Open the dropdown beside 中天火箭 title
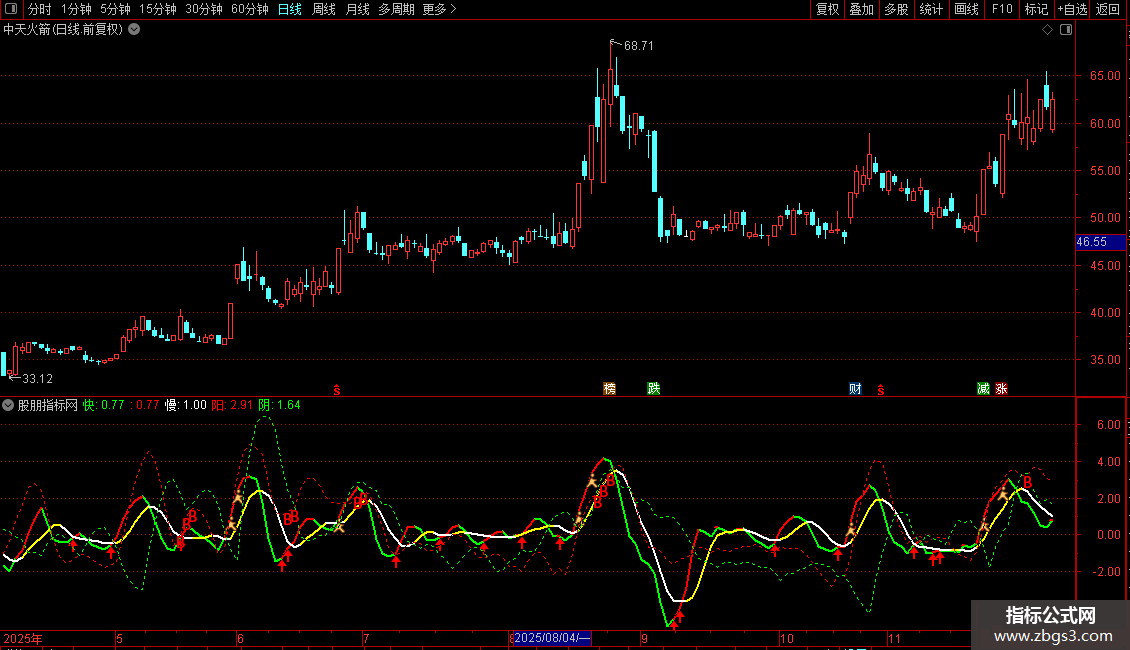 click(134, 30)
